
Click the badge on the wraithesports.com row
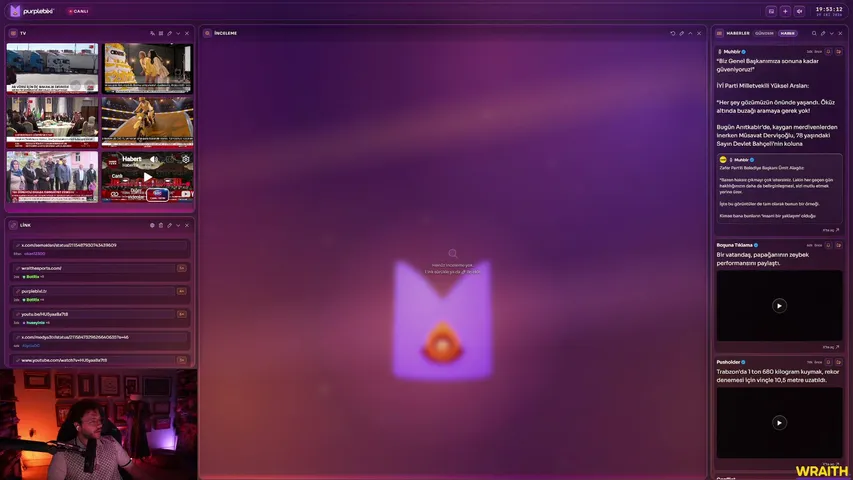pos(182,268)
